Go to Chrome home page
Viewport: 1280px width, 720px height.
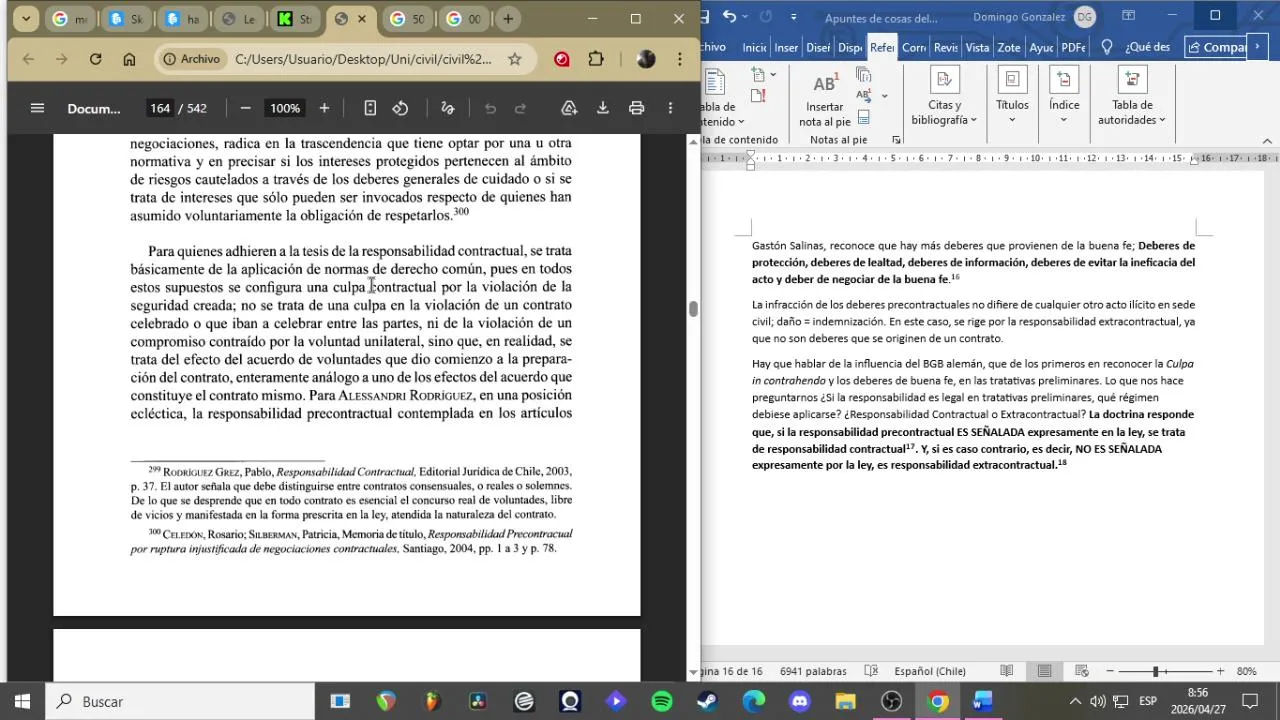(x=129, y=59)
